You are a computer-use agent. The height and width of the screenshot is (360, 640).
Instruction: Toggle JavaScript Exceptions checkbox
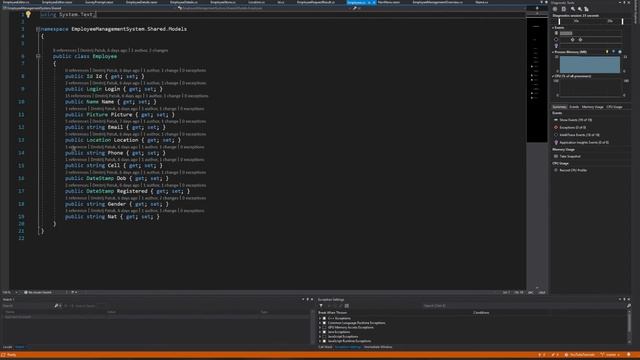coord(324,336)
